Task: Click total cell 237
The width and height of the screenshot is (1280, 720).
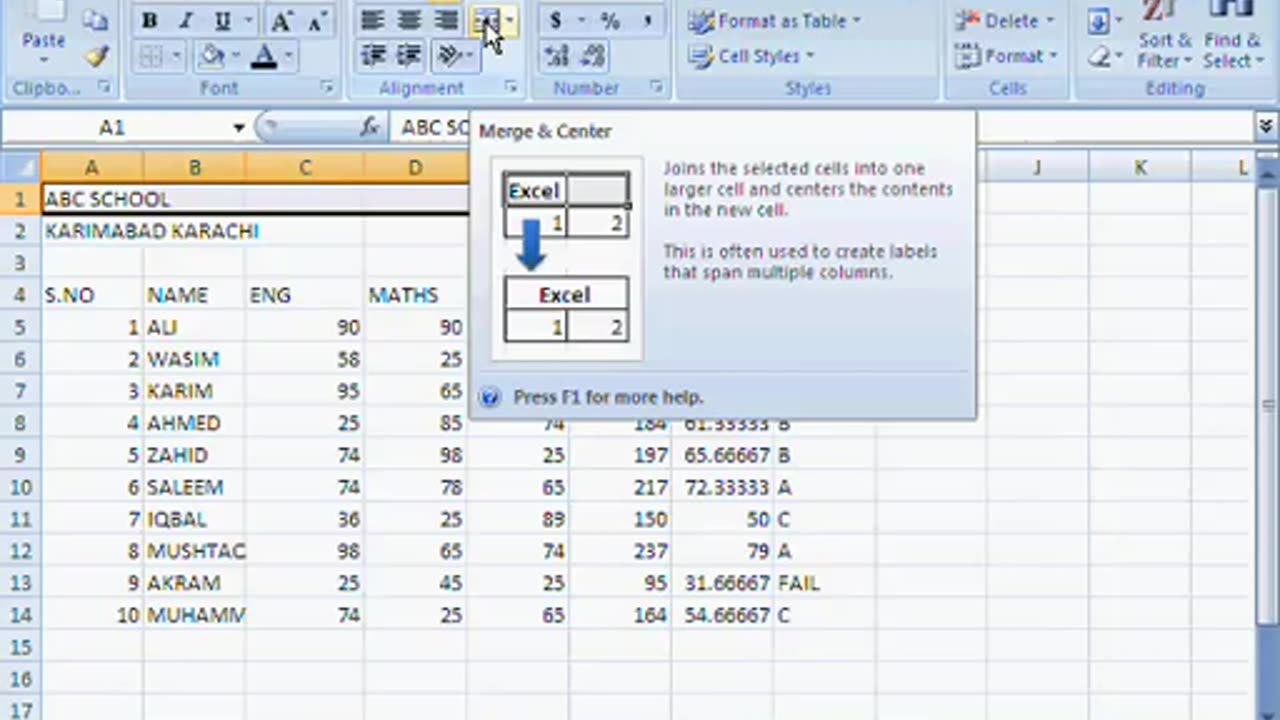Action: pyautogui.click(x=619, y=551)
